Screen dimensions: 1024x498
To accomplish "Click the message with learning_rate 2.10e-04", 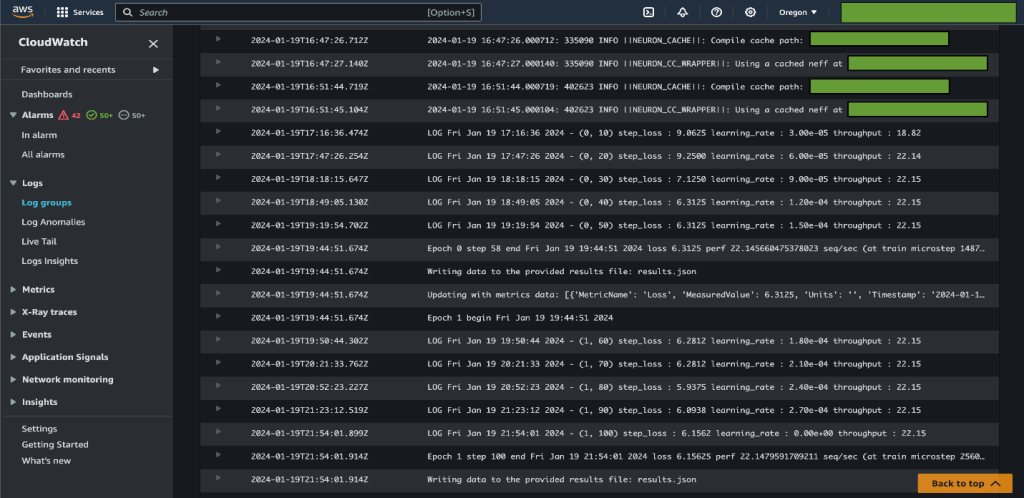I will 674,364.
